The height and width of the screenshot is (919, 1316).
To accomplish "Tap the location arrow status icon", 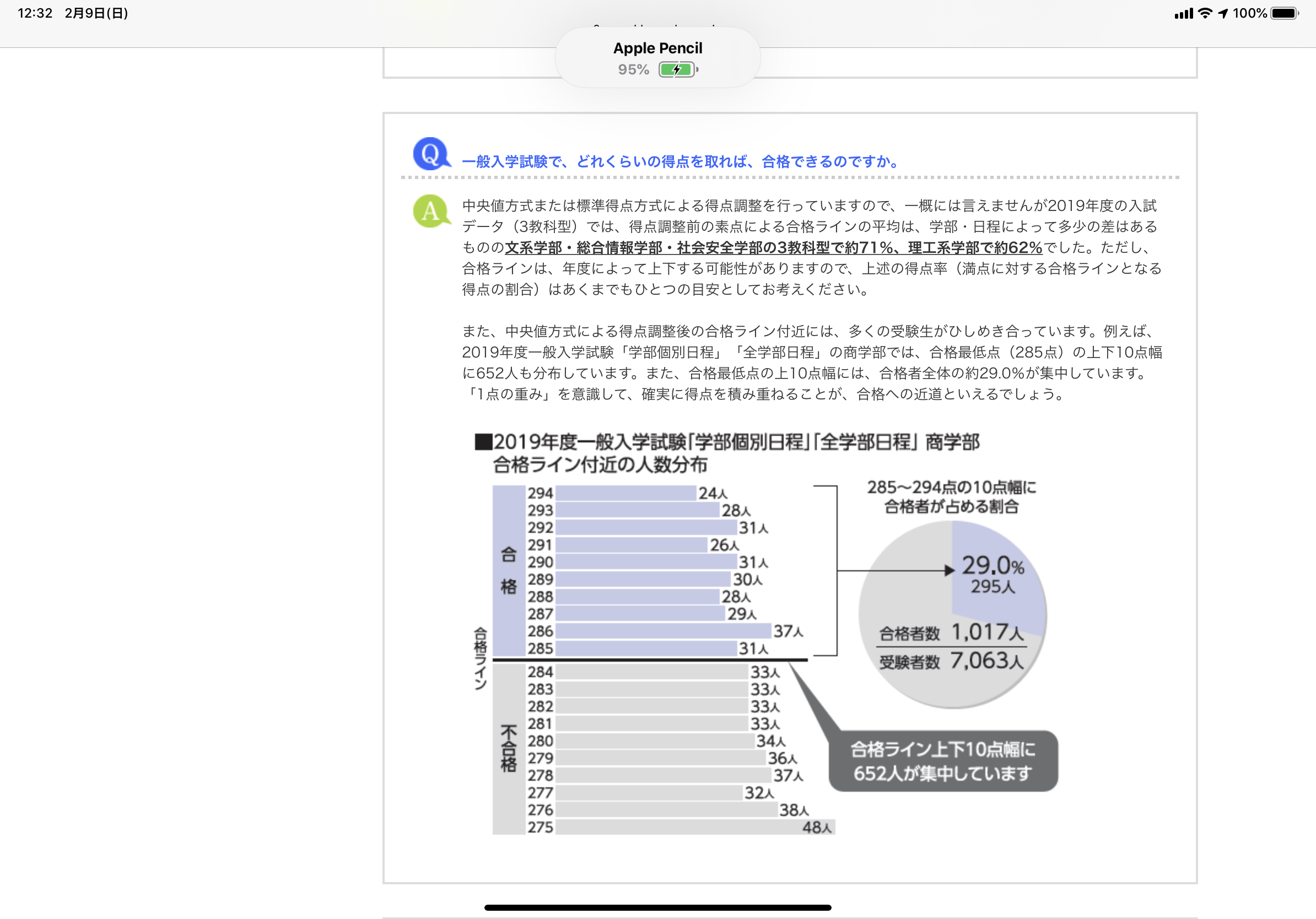I will coord(1223,13).
